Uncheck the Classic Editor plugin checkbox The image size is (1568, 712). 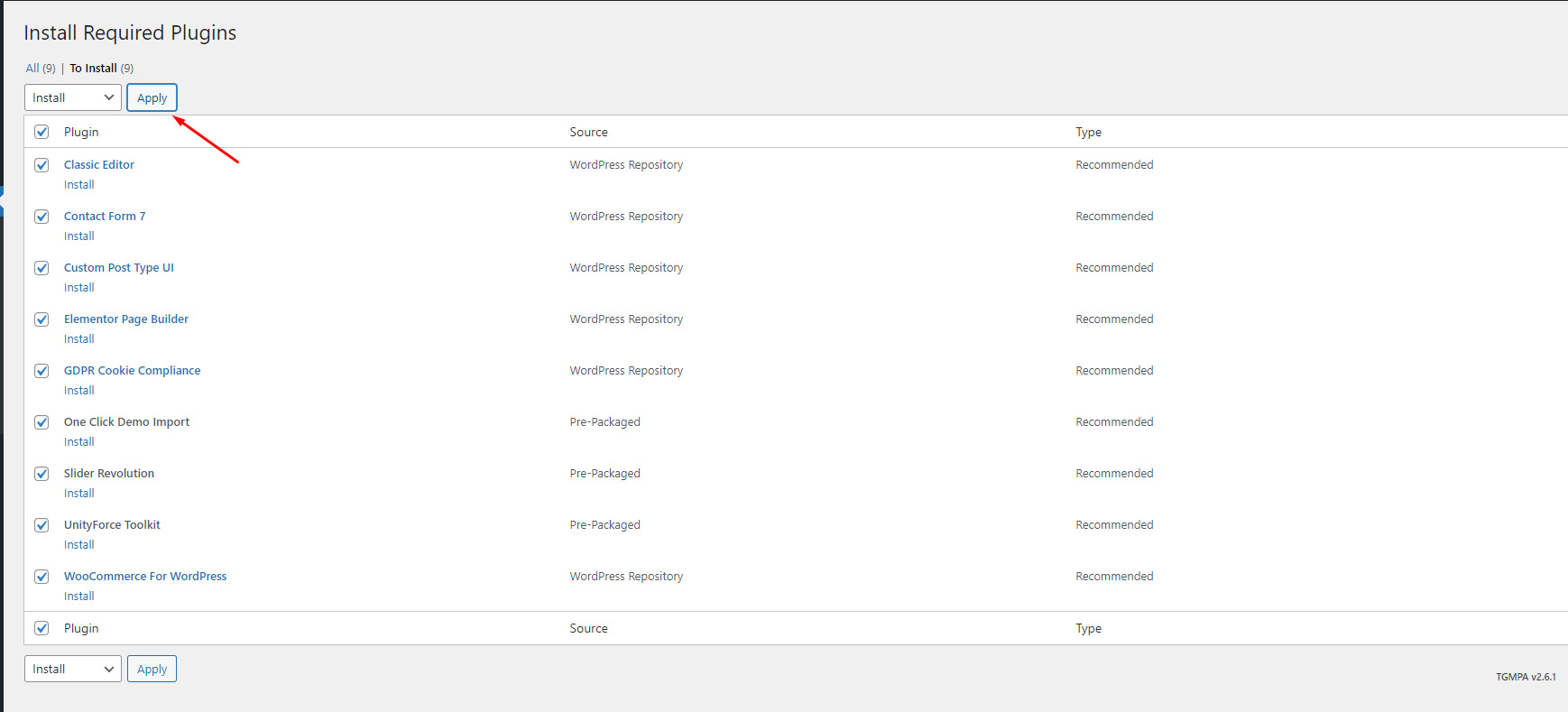tap(42, 165)
